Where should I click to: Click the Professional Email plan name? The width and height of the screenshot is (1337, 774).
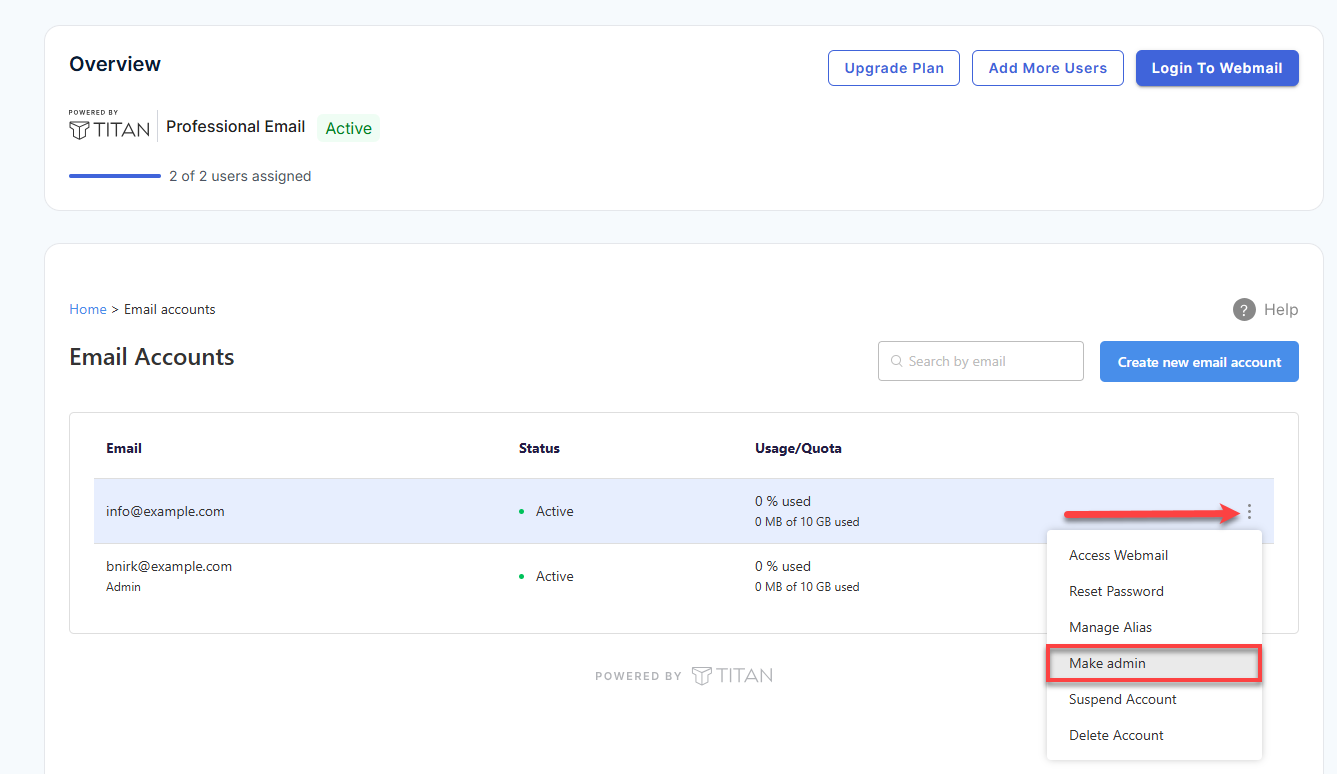click(x=236, y=127)
